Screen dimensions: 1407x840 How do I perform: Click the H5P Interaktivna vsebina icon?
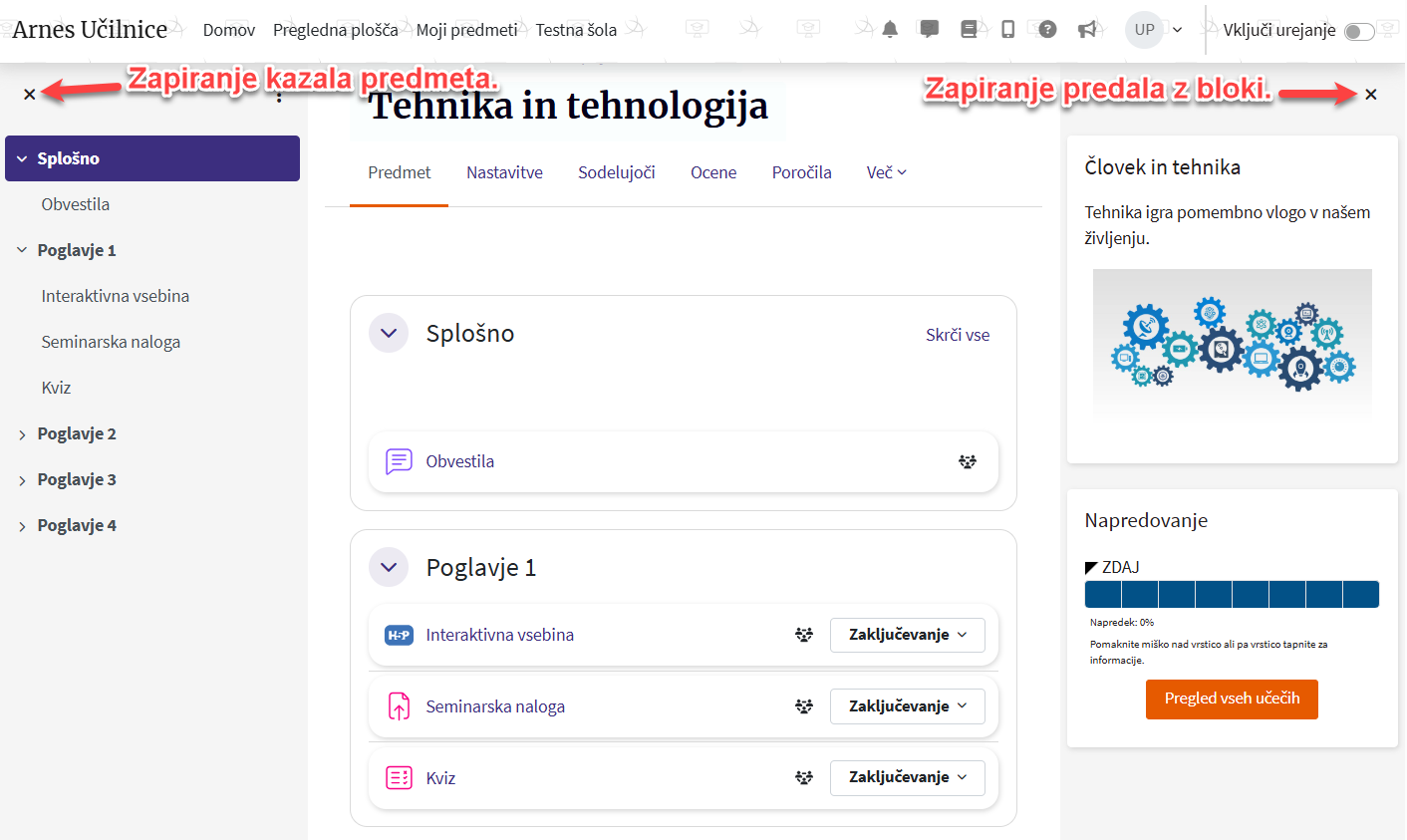click(399, 635)
